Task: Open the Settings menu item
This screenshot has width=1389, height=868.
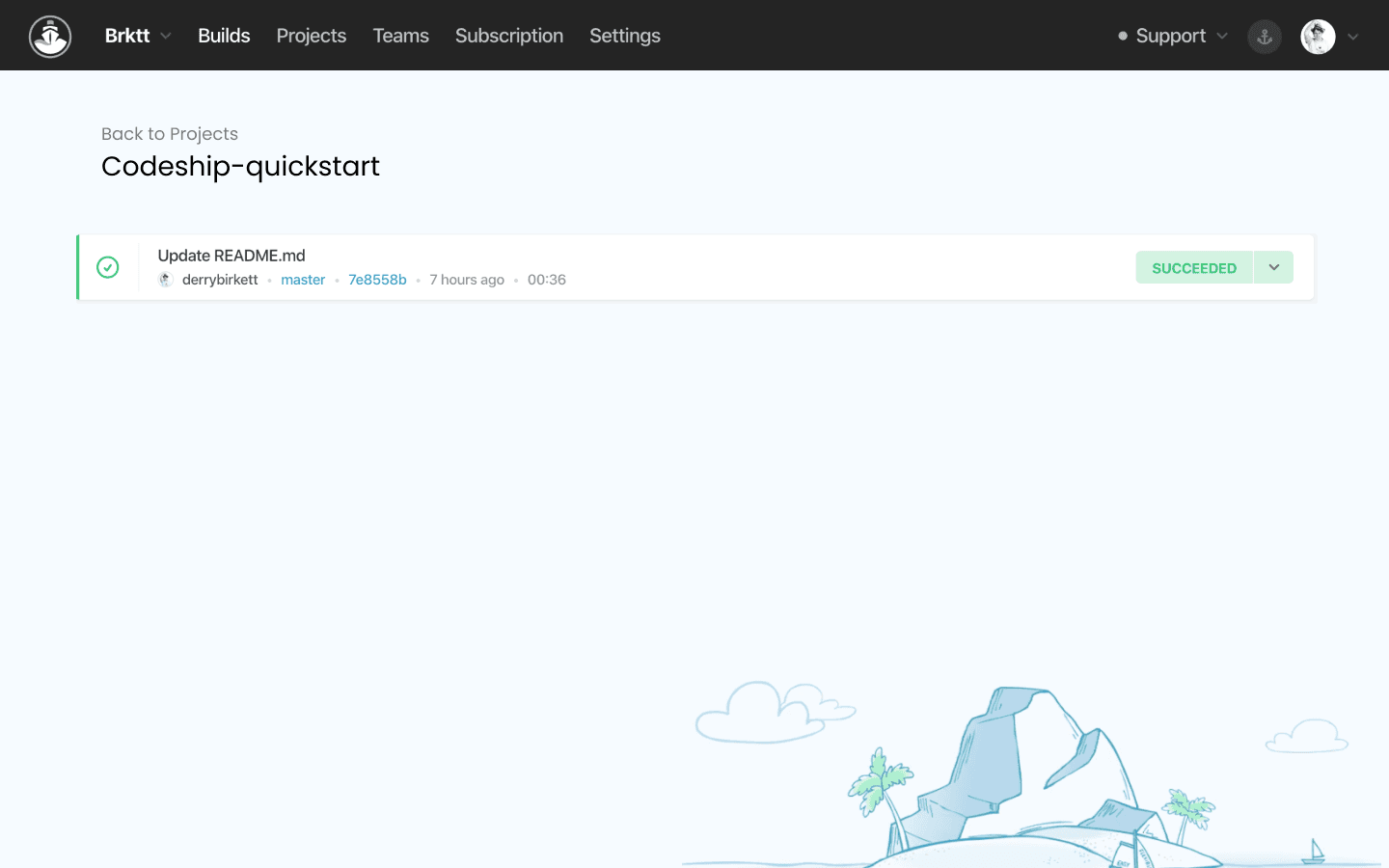Action: 625,36
